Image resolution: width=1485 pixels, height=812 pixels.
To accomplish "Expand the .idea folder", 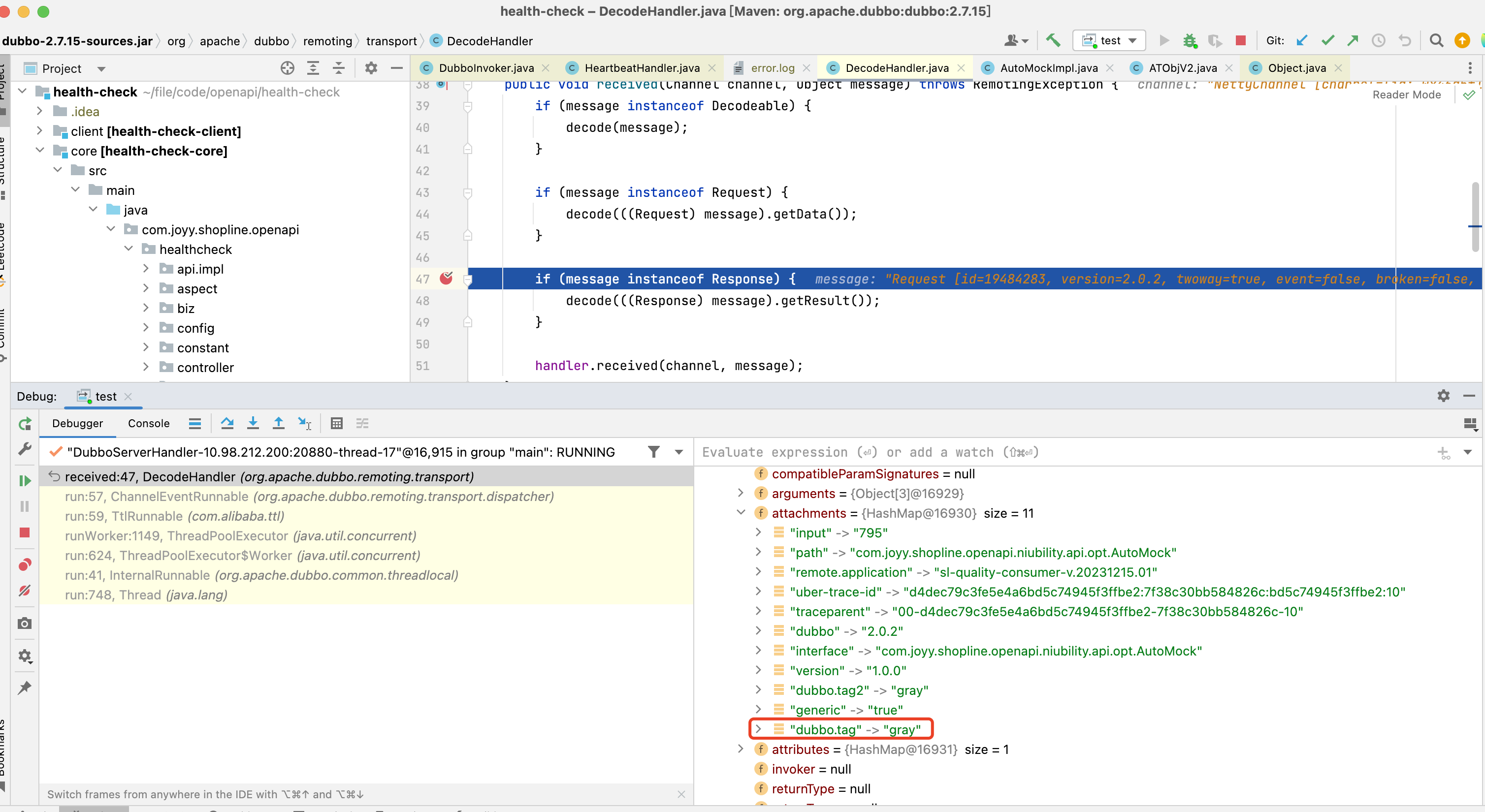I will (39, 111).
